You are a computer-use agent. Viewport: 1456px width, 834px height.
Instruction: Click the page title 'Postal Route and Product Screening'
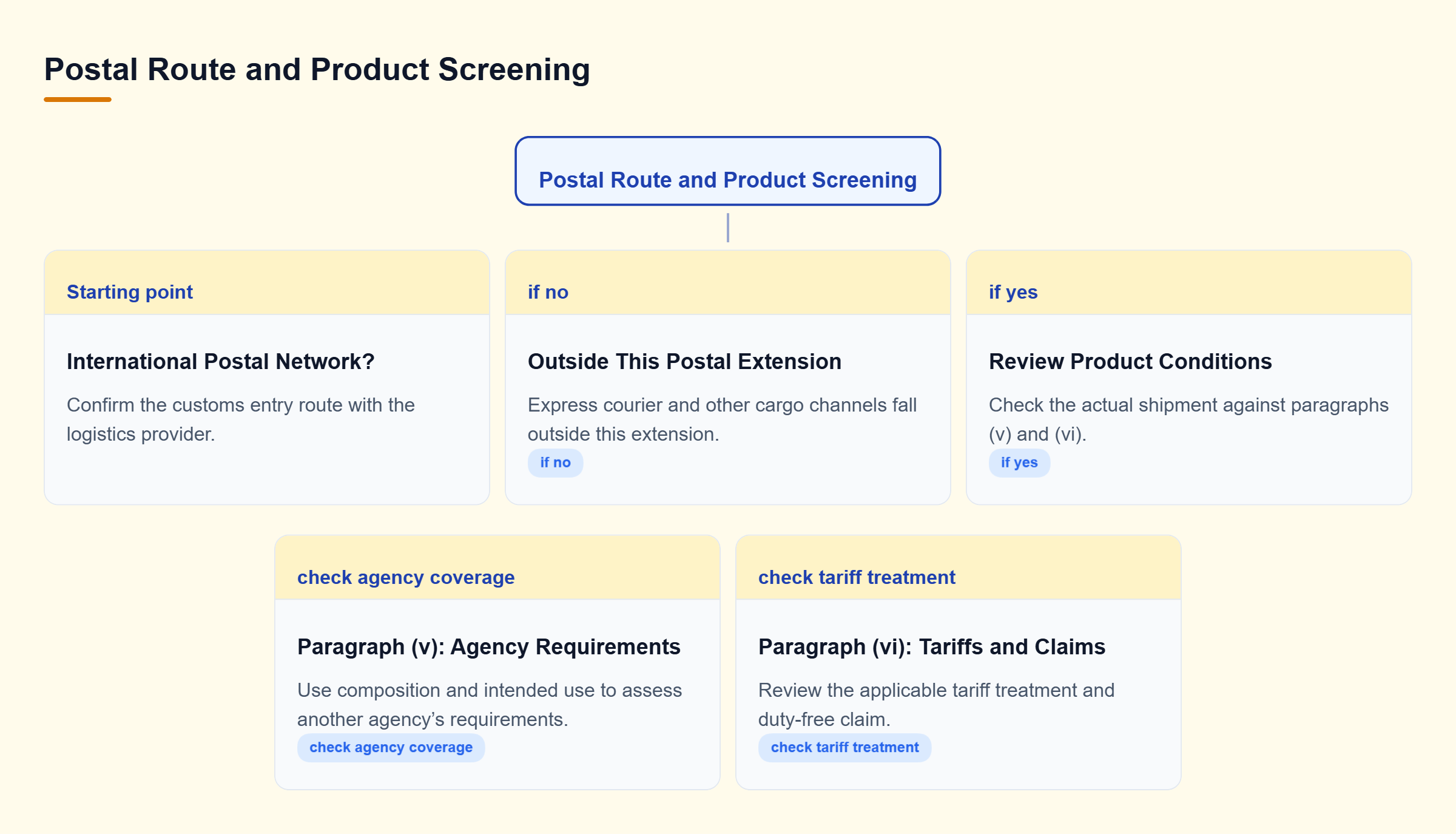[317, 69]
